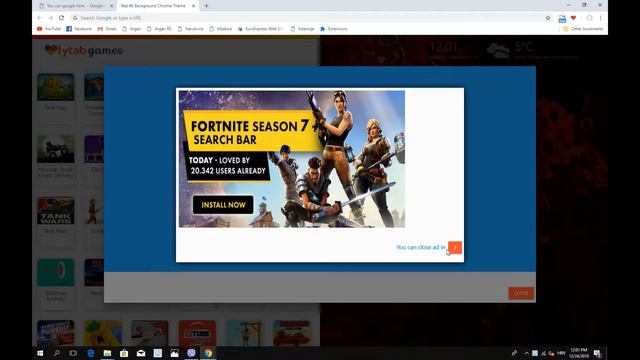
Task: Click the taskbar clock and date
Action: (x=579, y=353)
